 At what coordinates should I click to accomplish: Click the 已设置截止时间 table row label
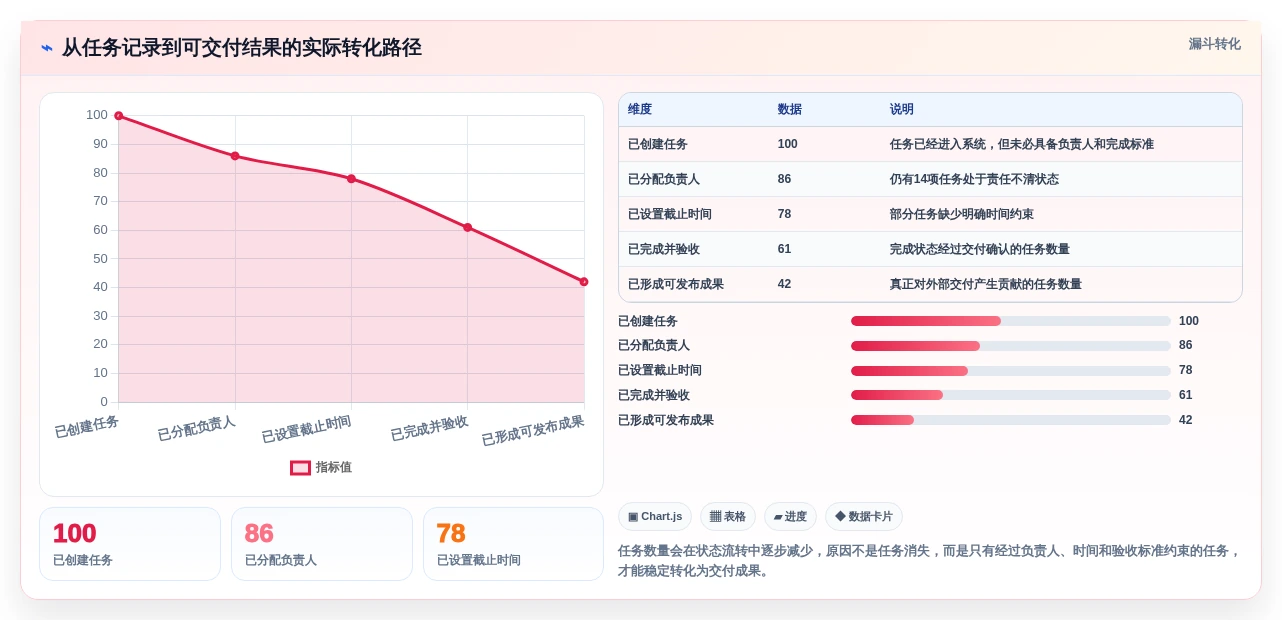pyautogui.click(x=670, y=214)
